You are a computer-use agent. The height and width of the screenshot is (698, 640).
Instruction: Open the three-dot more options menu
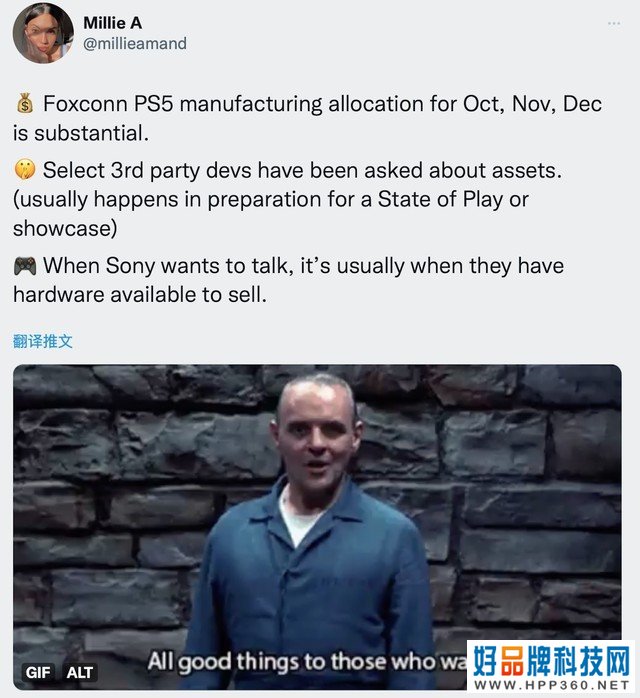[x=614, y=23]
